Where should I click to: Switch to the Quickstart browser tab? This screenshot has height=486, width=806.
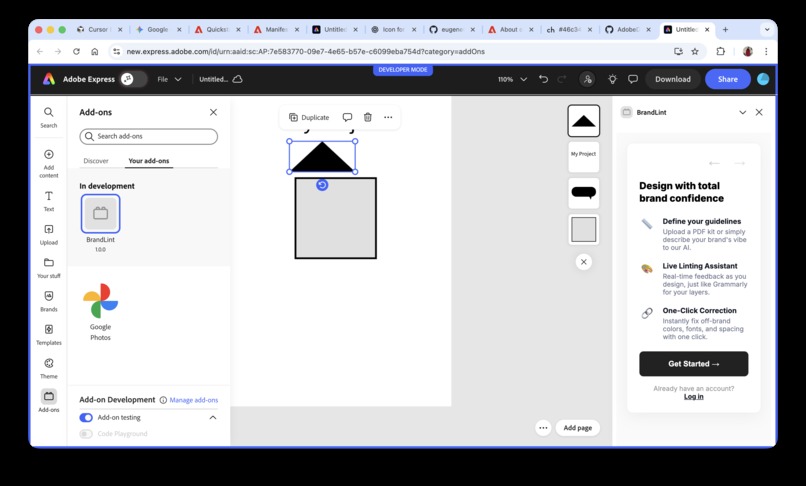point(217,30)
